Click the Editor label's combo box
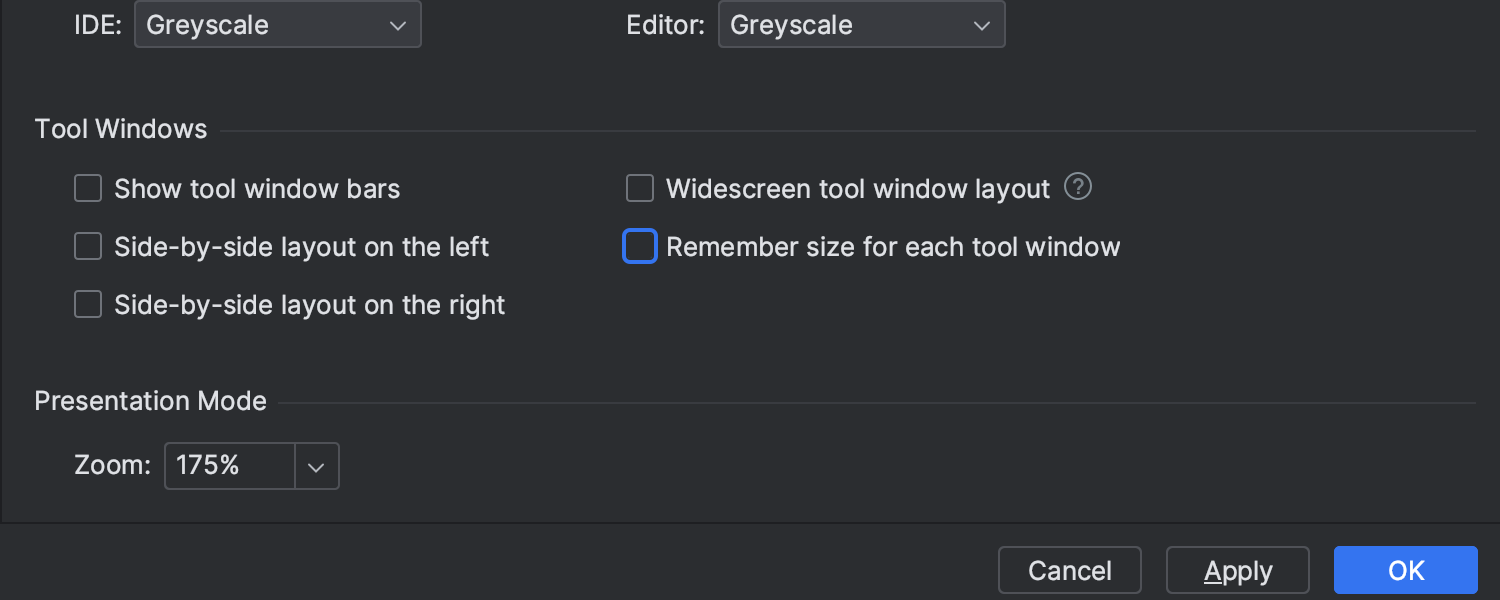Viewport: 1500px width, 600px height. 860,24
